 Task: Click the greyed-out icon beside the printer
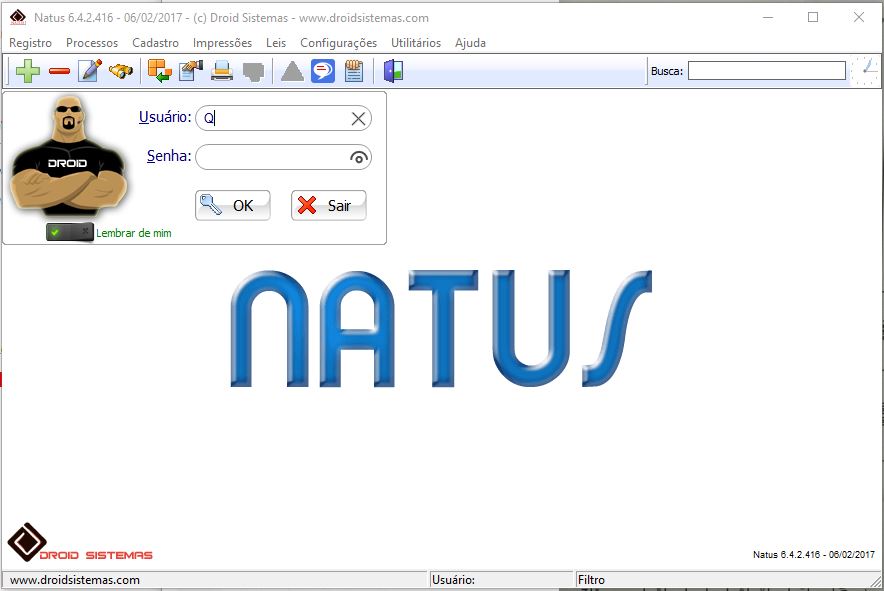pyautogui.click(x=253, y=72)
